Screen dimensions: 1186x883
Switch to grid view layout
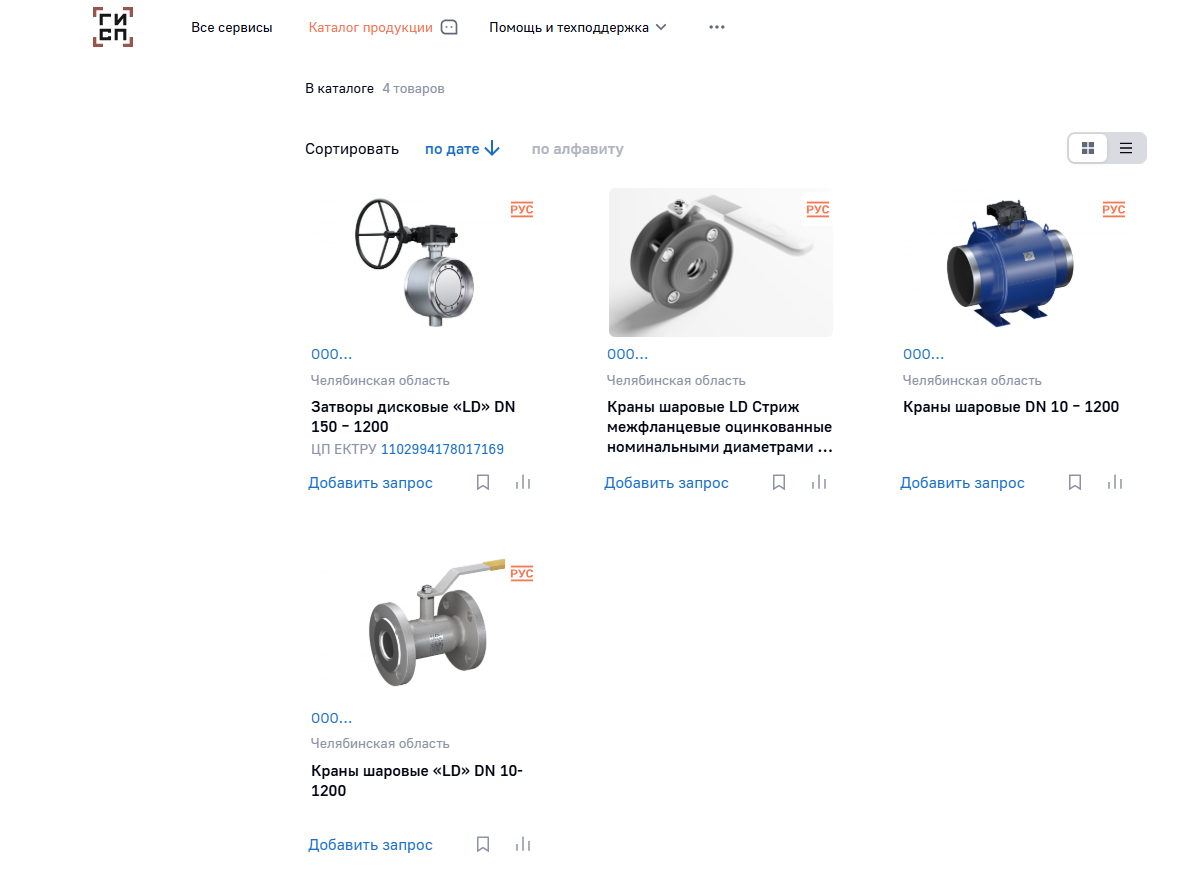[1088, 148]
